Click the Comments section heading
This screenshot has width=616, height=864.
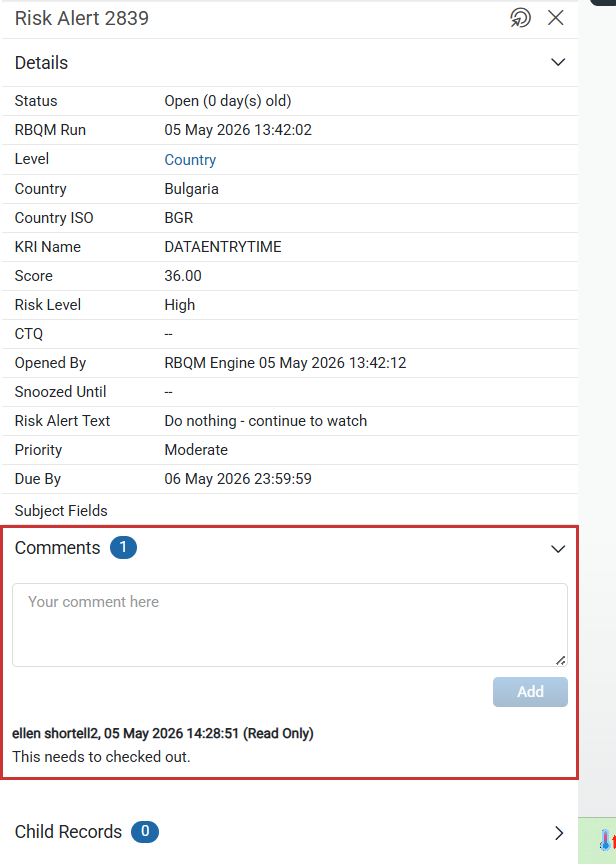coord(57,548)
